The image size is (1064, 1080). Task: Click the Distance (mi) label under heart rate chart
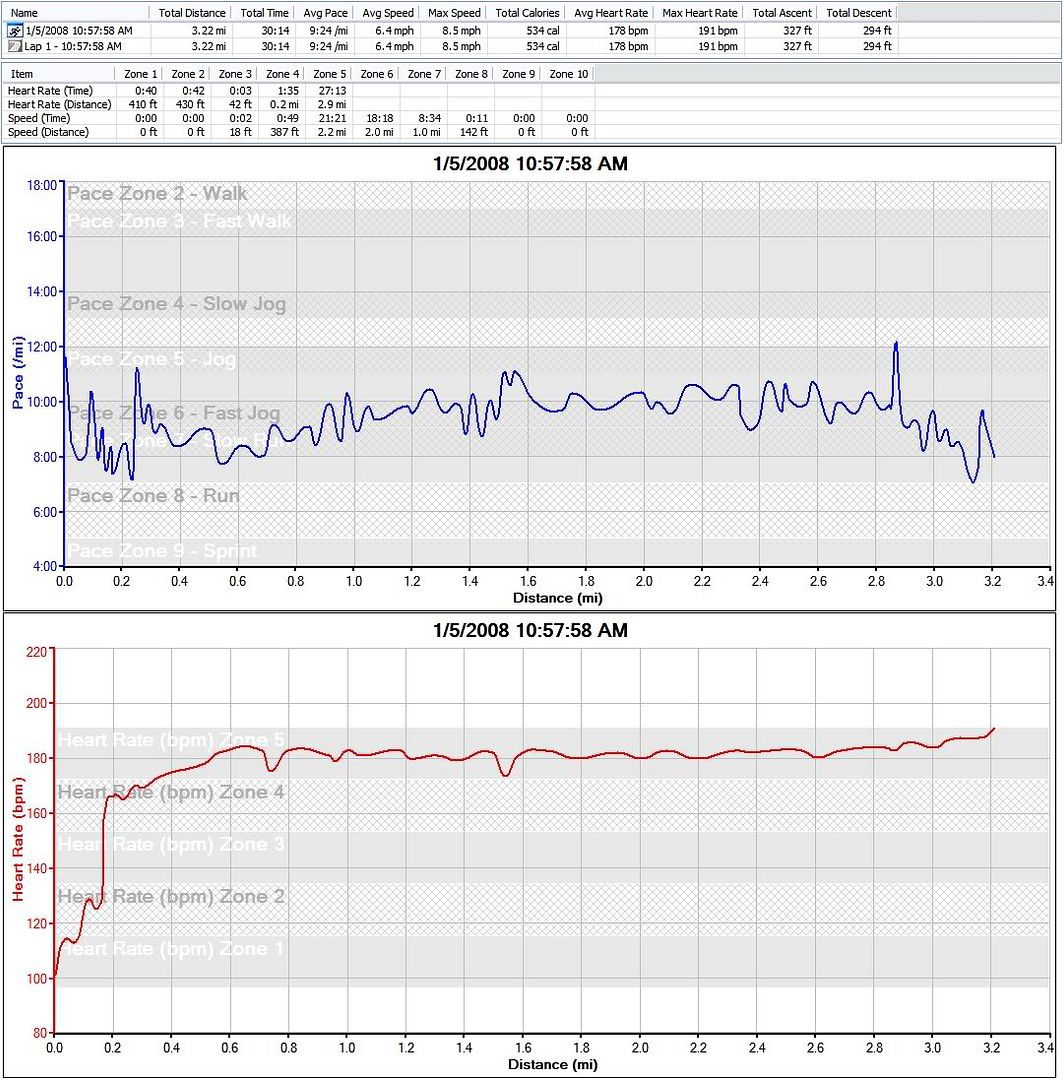coord(552,1065)
